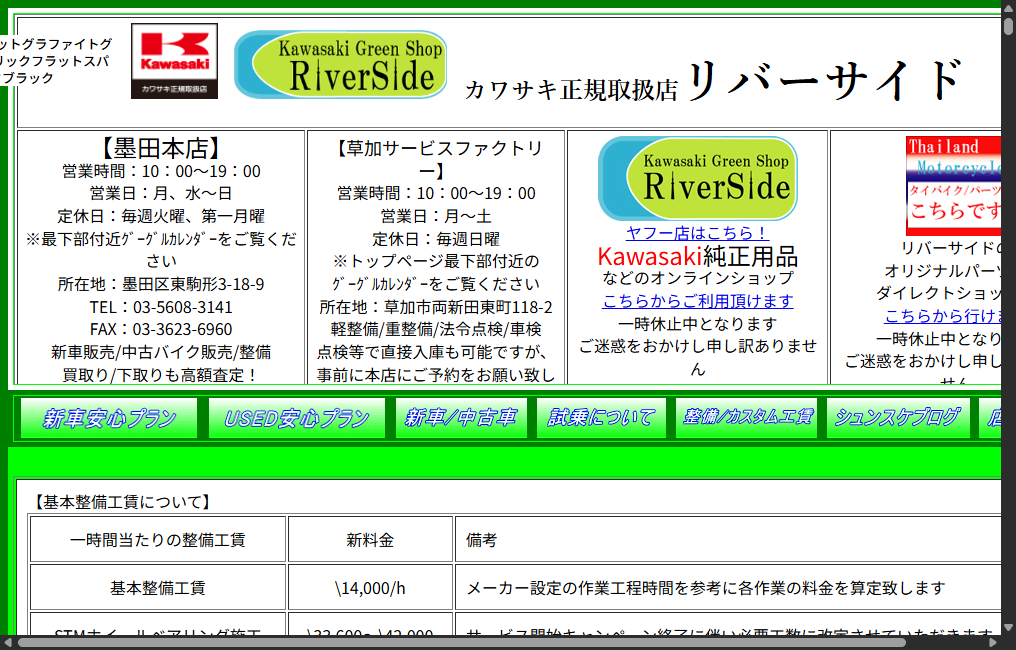Click the 軽整備/重整備/法令点検/車検 line
Screen dimensions: 1016x650
[x=435, y=329]
